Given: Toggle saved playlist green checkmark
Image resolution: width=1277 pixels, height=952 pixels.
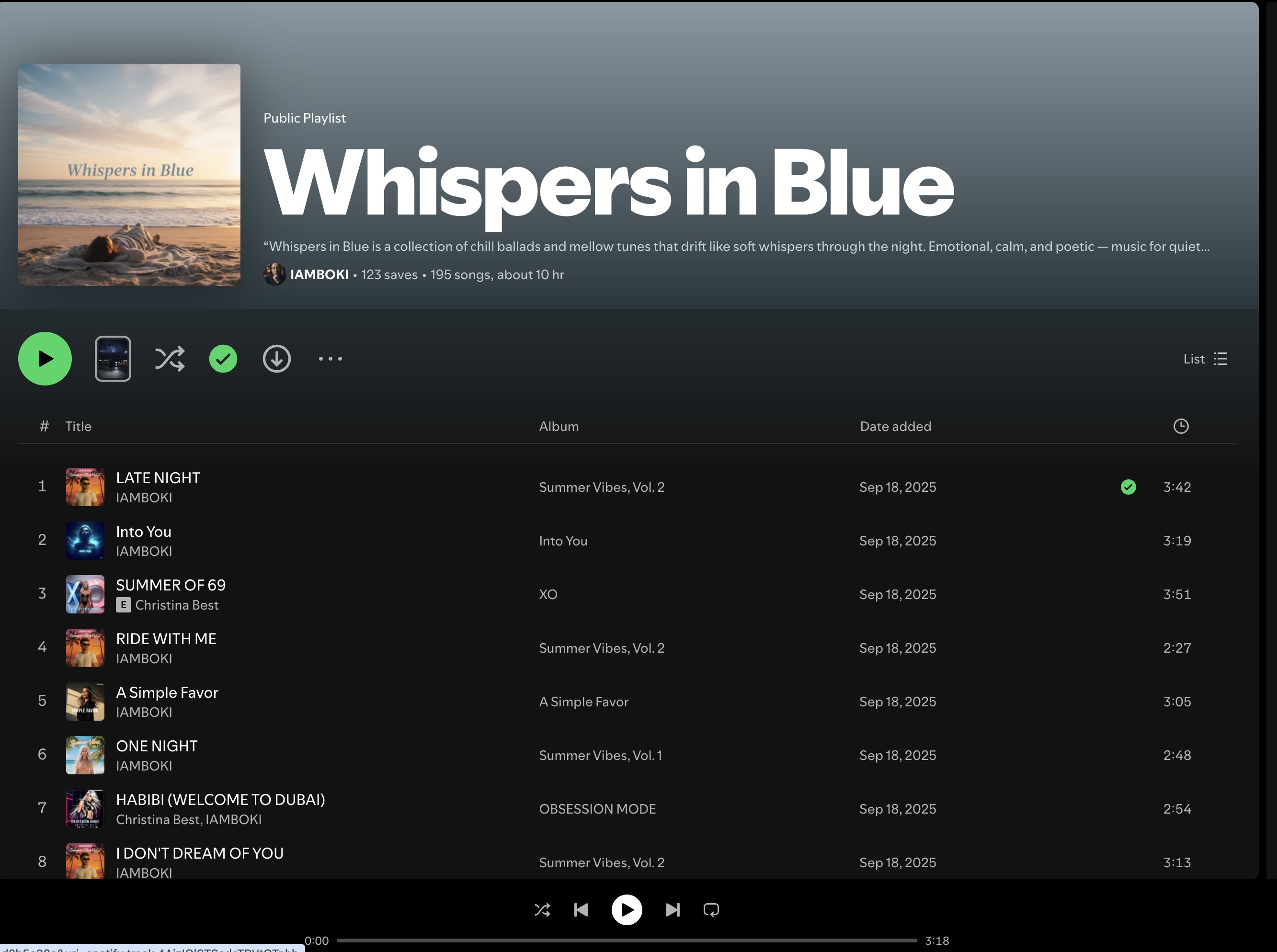Looking at the screenshot, I should point(223,359).
